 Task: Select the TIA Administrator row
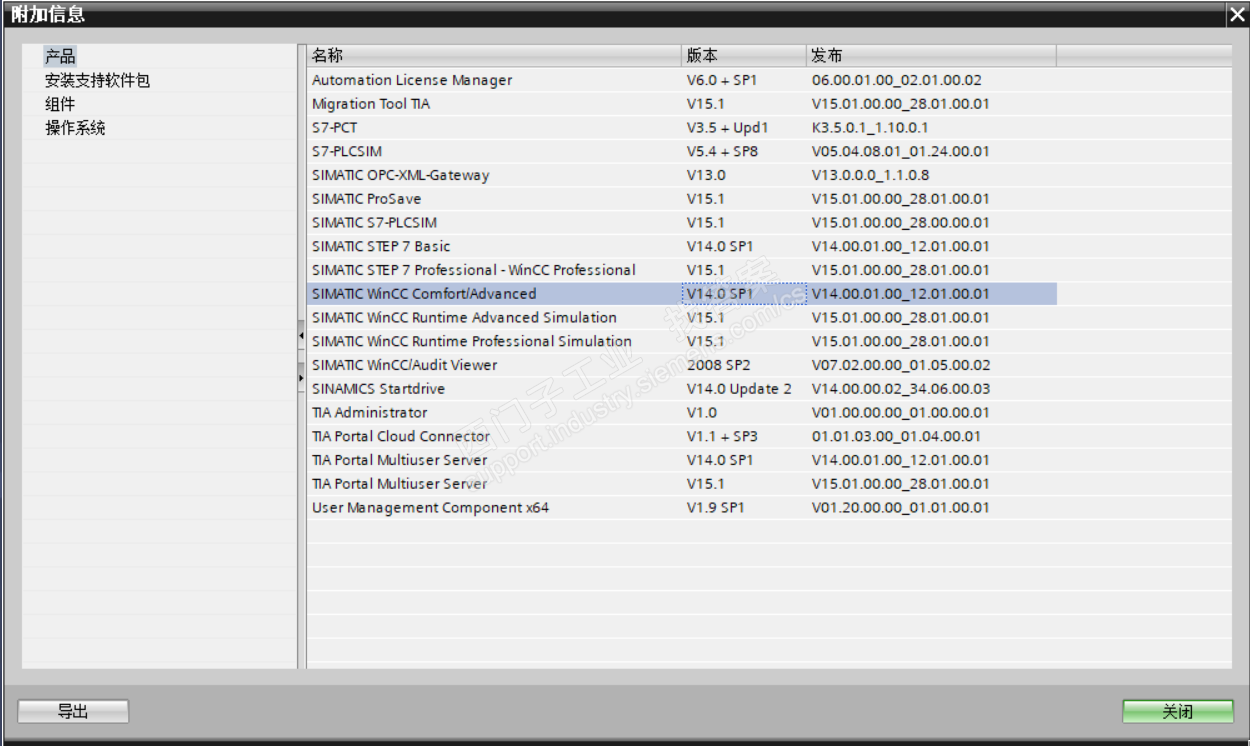point(682,413)
